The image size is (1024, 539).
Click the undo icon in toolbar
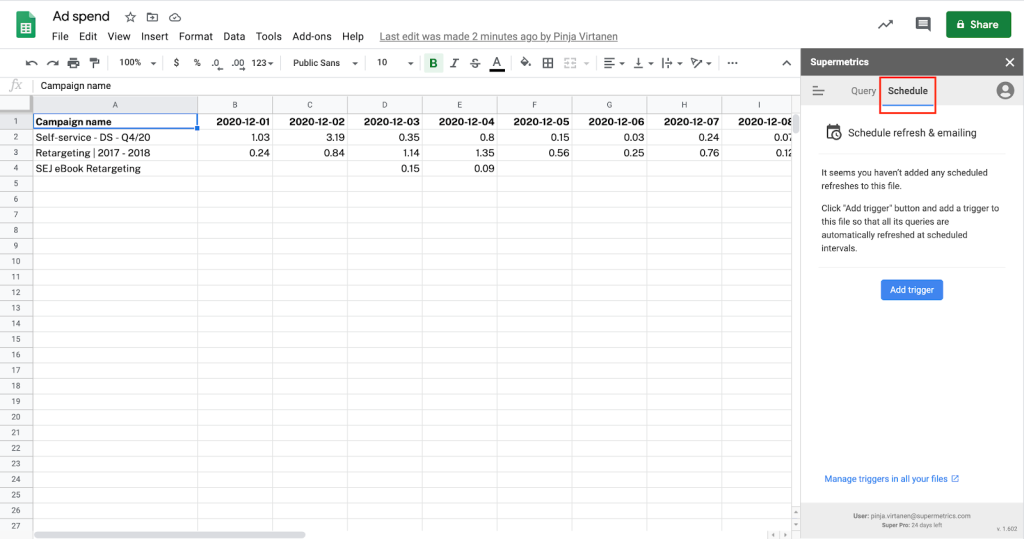[x=31, y=63]
